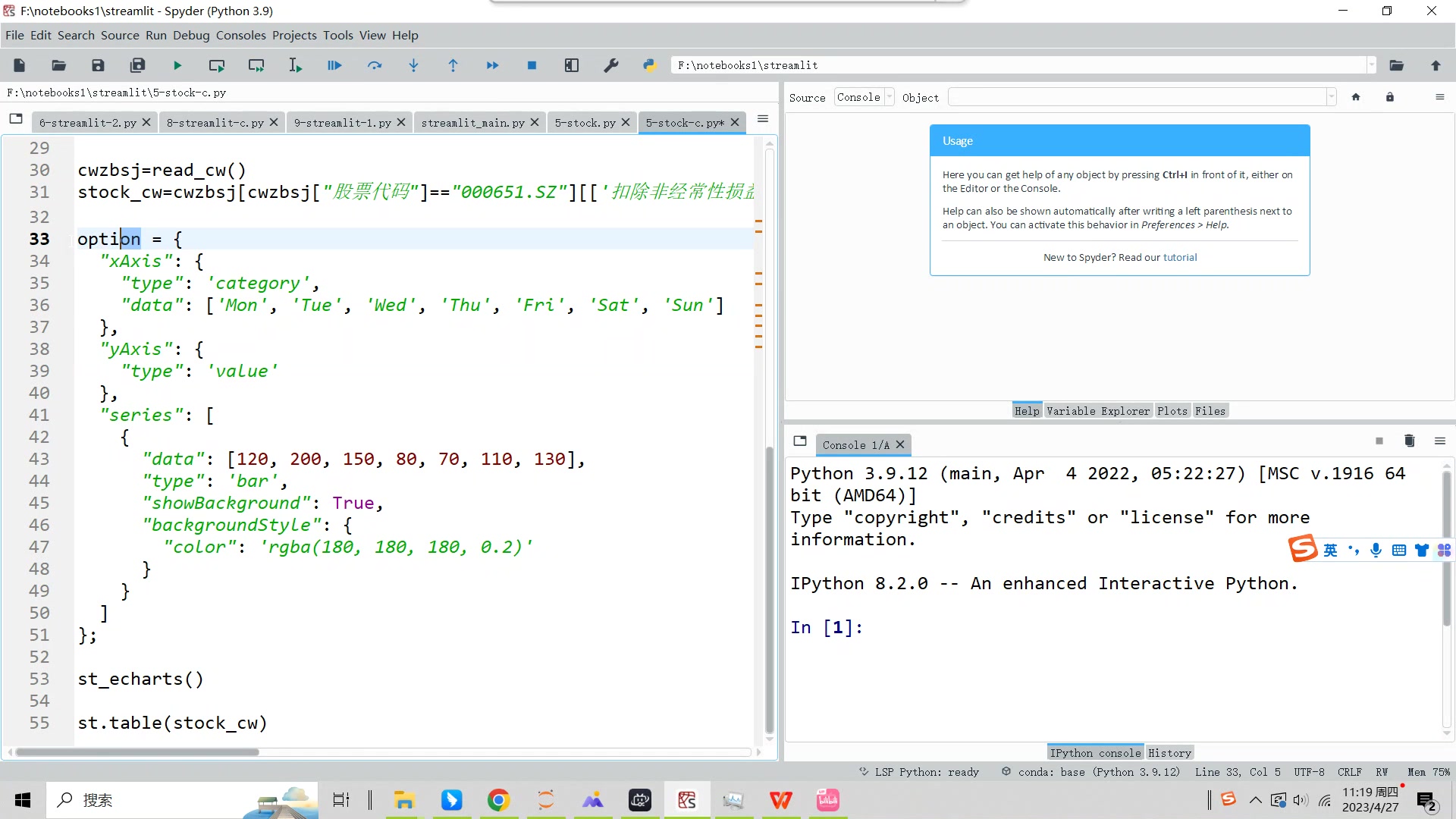Viewport: 1456px width, 819px height.
Task: Expand working directory path dropdown
Action: [x=1371, y=66]
